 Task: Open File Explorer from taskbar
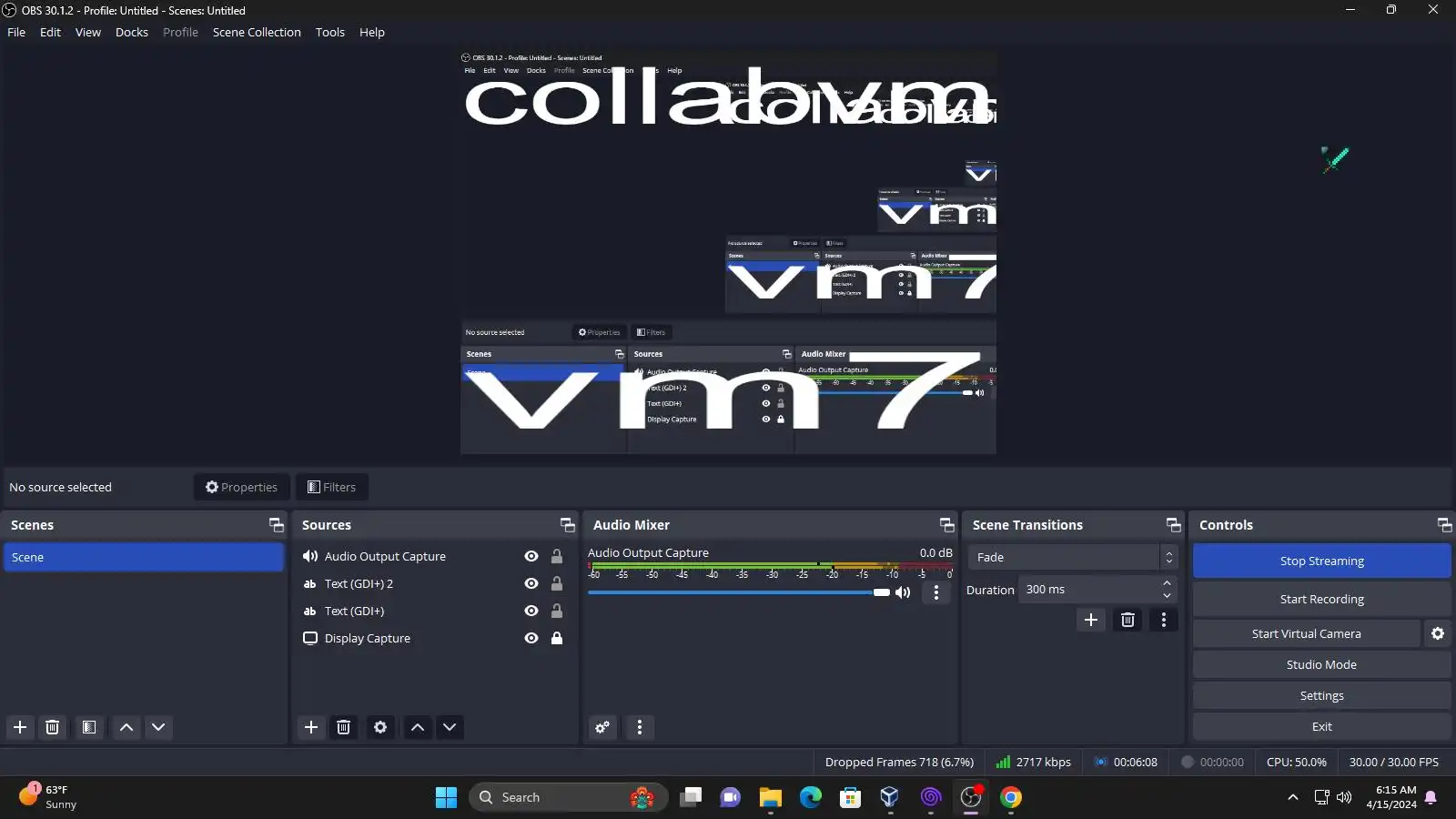pyautogui.click(x=771, y=798)
